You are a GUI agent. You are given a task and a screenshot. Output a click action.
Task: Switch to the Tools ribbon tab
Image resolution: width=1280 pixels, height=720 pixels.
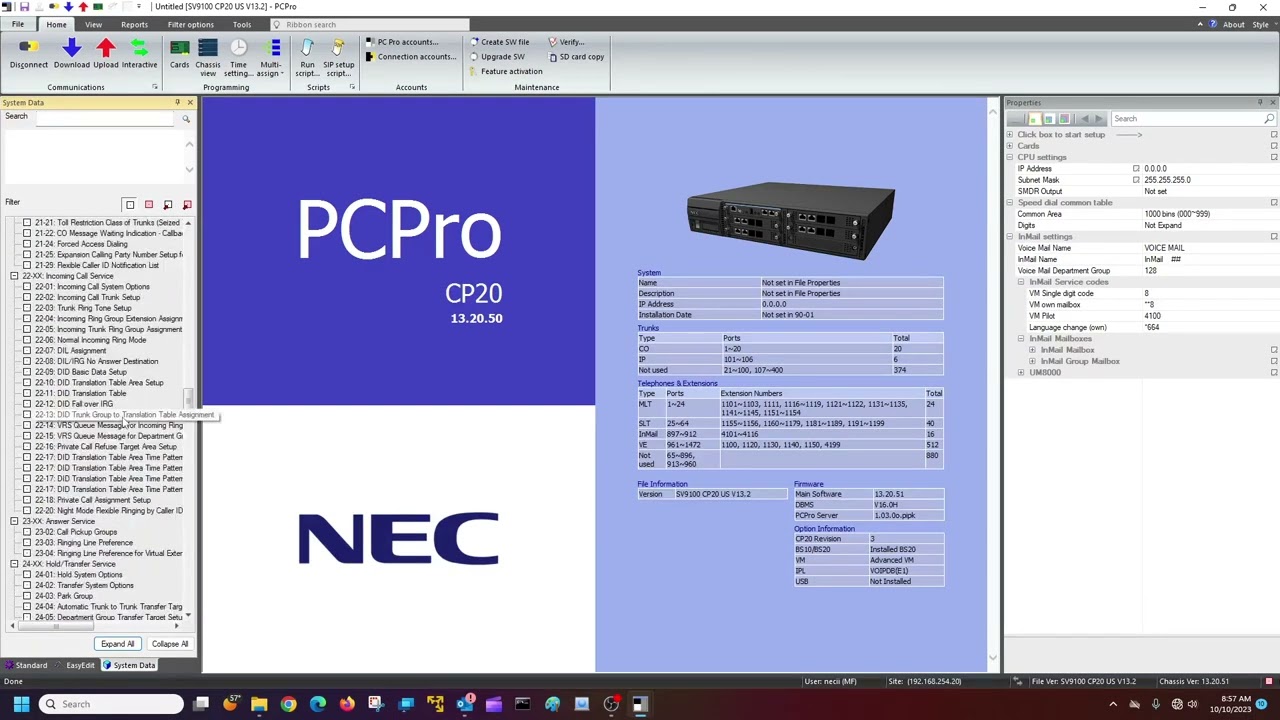coord(242,24)
